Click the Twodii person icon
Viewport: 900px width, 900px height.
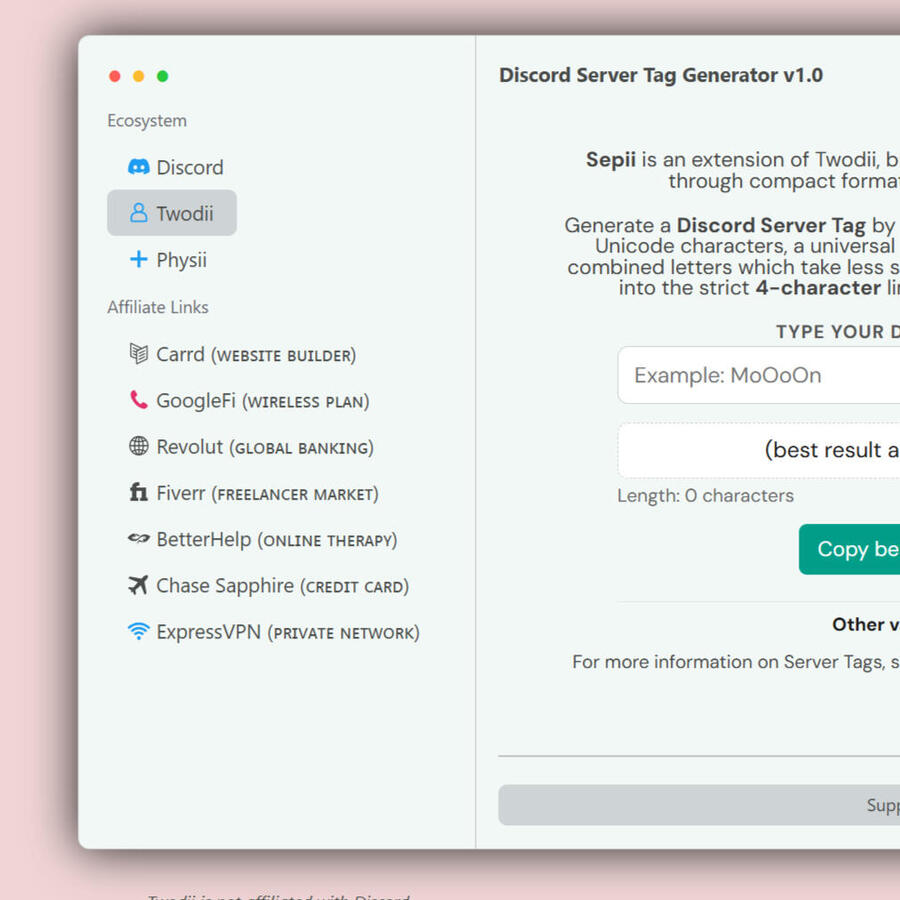pyautogui.click(x=139, y=213)
